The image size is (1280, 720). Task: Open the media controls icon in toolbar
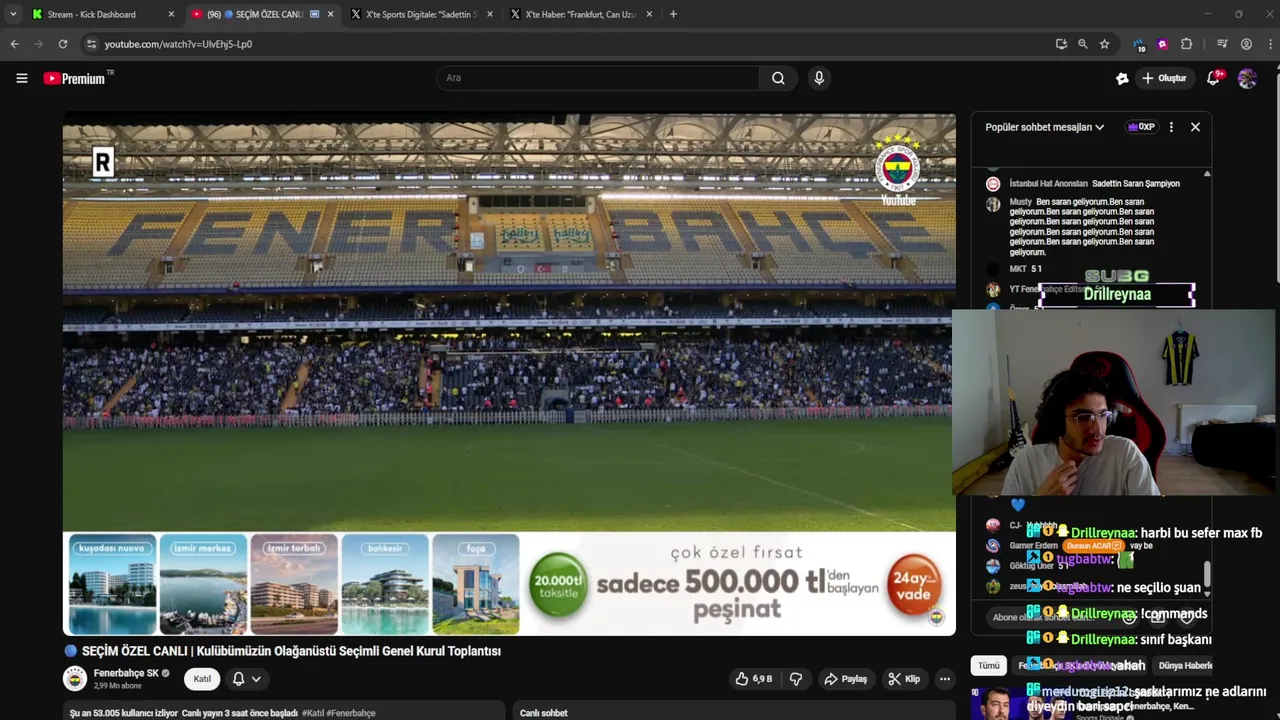[1222, 44]
